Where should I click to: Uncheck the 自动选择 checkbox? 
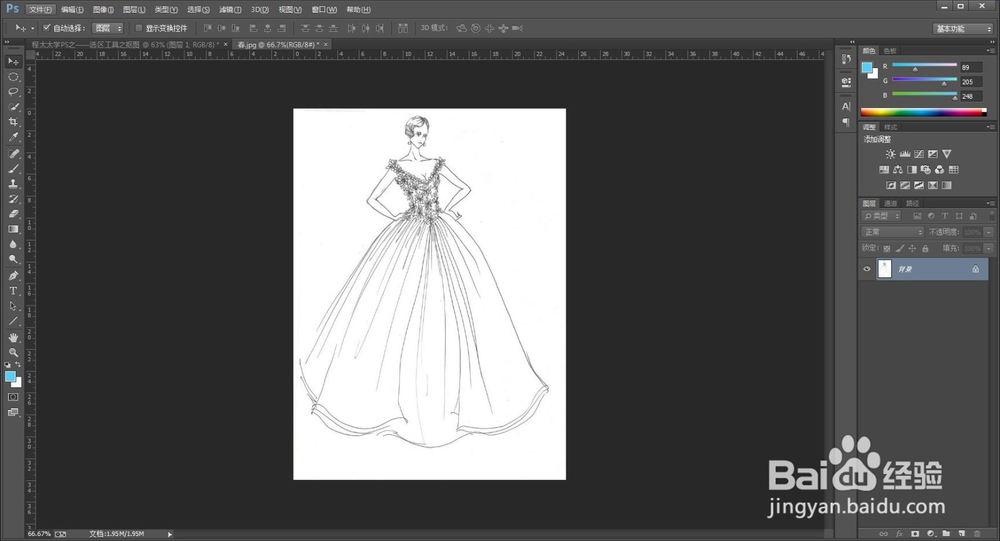(47, 28)
